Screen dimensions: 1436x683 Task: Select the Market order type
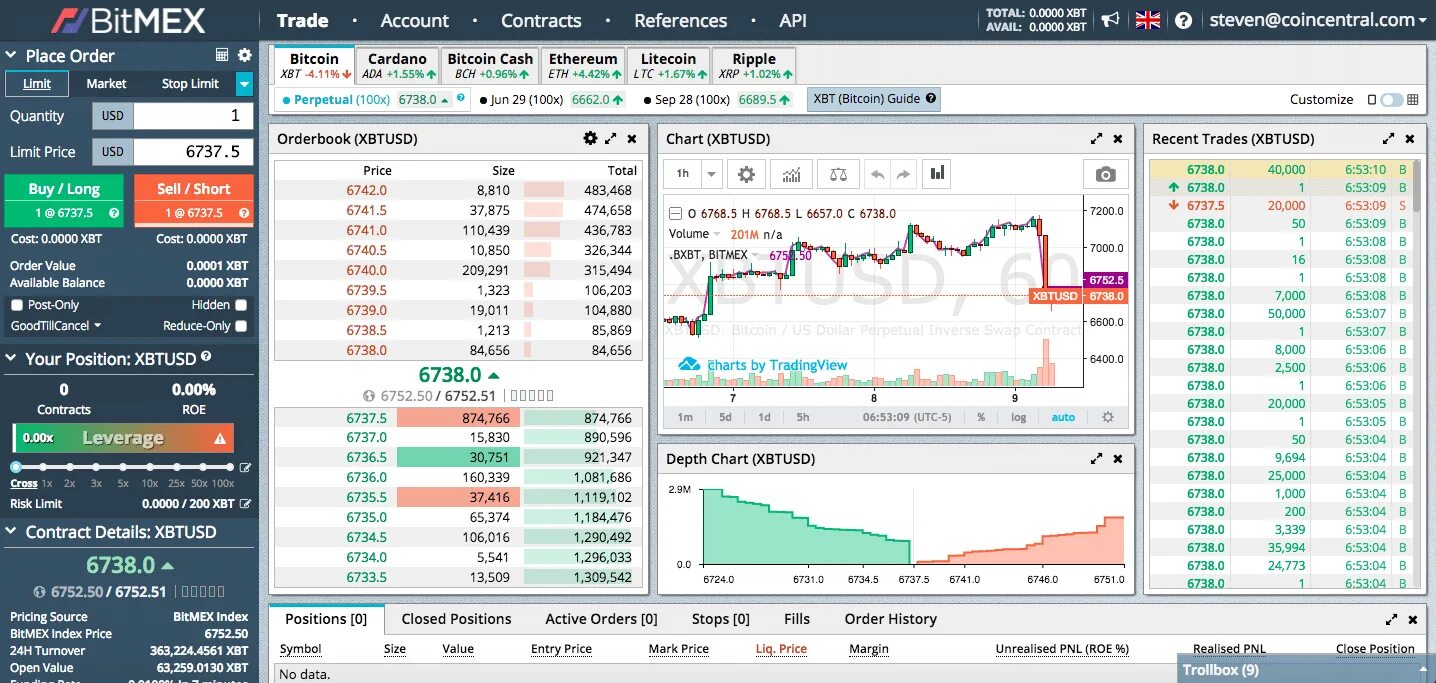pyautogui.click(x=106, y=84)
